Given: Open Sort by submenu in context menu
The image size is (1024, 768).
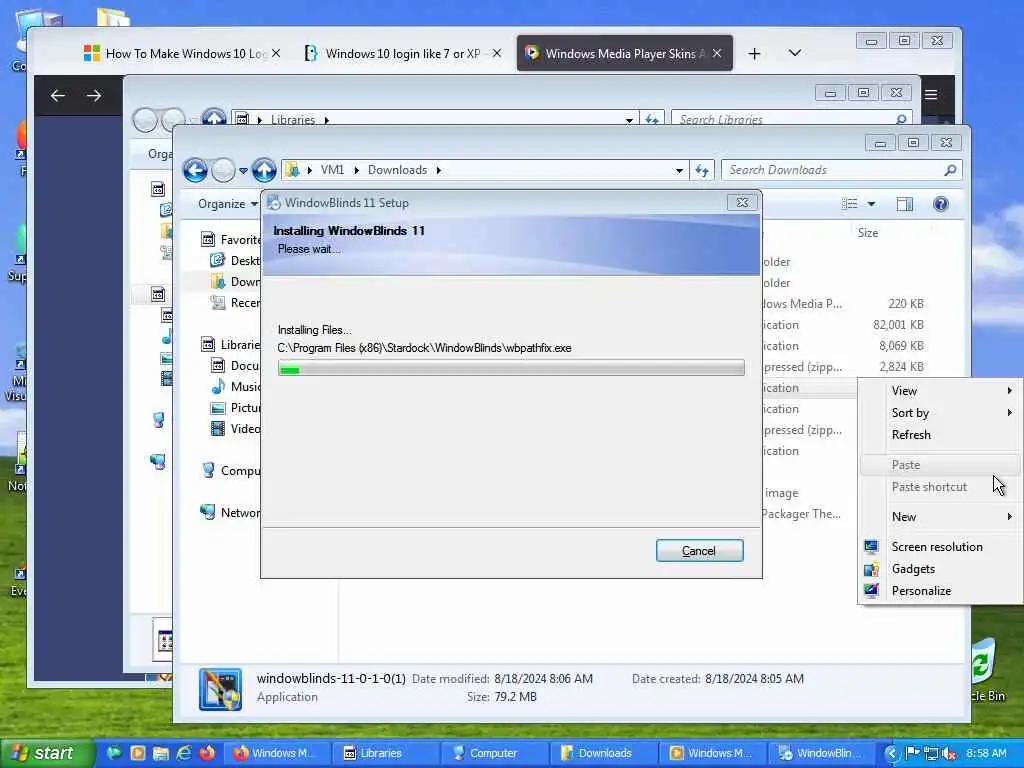Looking at the screenshot, I should pyautogui.click(x=940, y=413).
